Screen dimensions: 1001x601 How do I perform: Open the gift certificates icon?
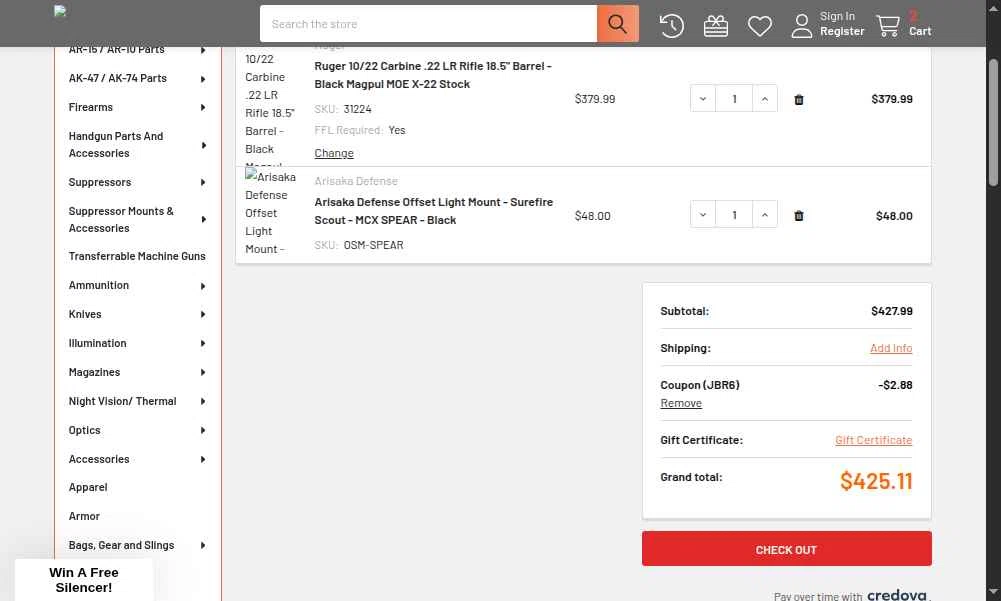pyautogui.click(x=716, y=26)
